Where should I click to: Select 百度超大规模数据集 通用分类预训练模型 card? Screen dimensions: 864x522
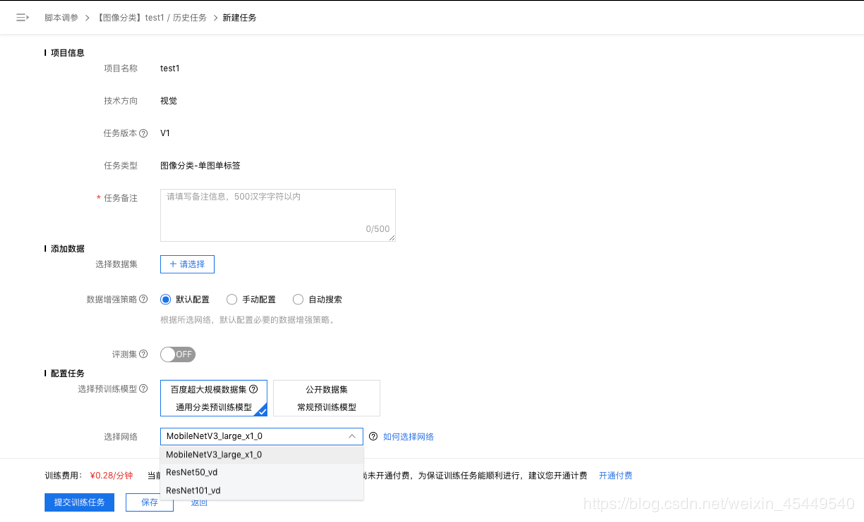coord(214,398)
